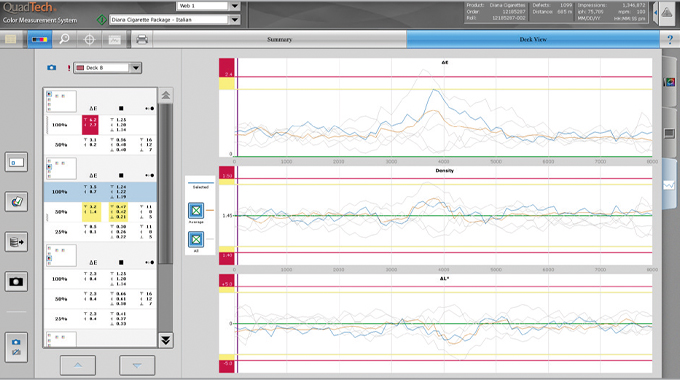Select the third patch position thumbnail
The image size is (680, 380).
tap(61, 256)
